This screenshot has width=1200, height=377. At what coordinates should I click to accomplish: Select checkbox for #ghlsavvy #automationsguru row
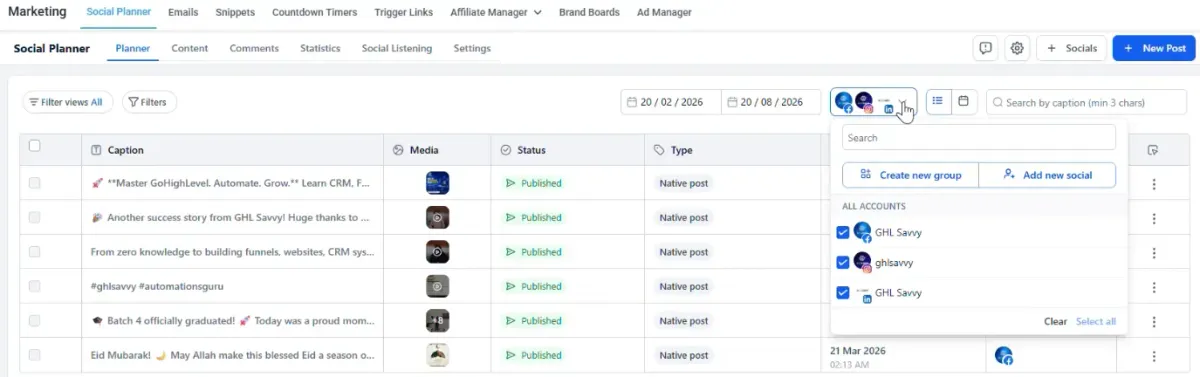click(x=35, y=286)
